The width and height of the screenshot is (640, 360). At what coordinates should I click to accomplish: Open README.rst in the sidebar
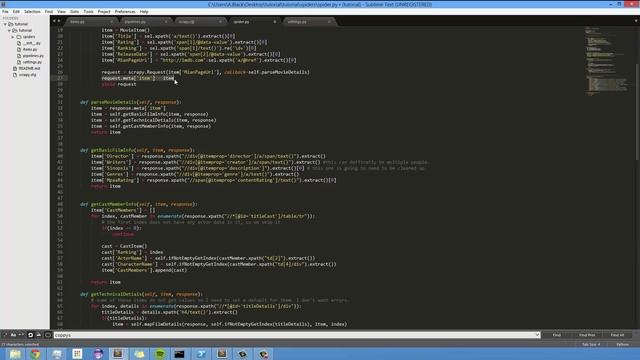[x=29, y=69]
